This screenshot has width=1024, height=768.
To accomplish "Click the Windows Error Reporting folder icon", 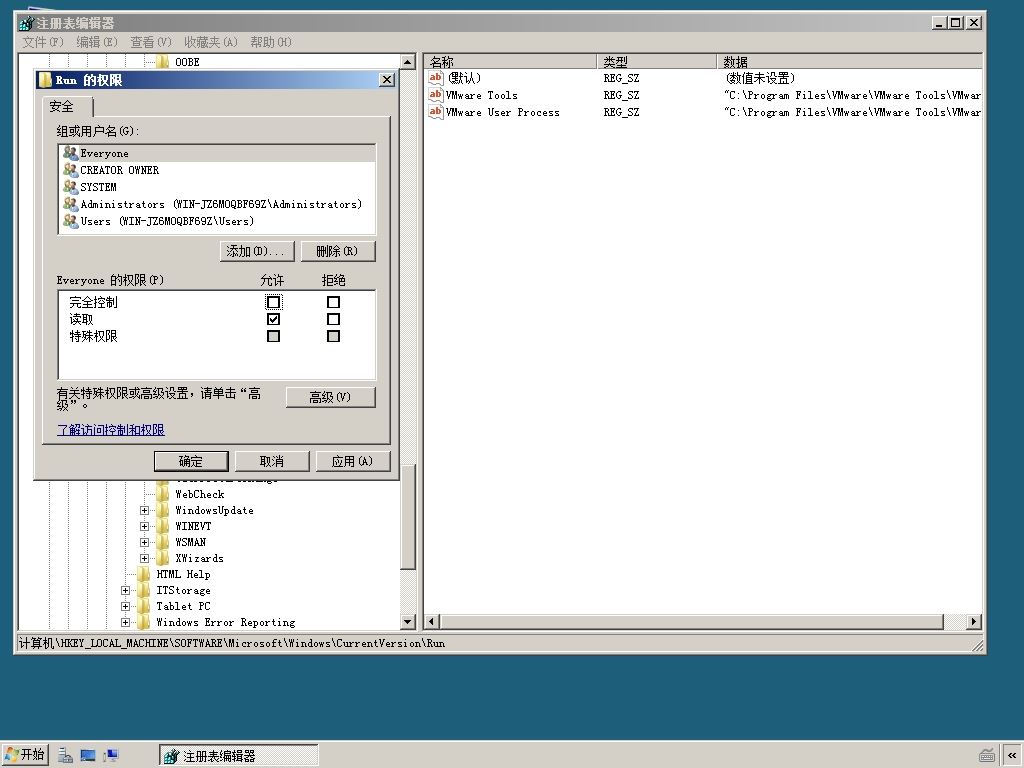I will point(144,622).
